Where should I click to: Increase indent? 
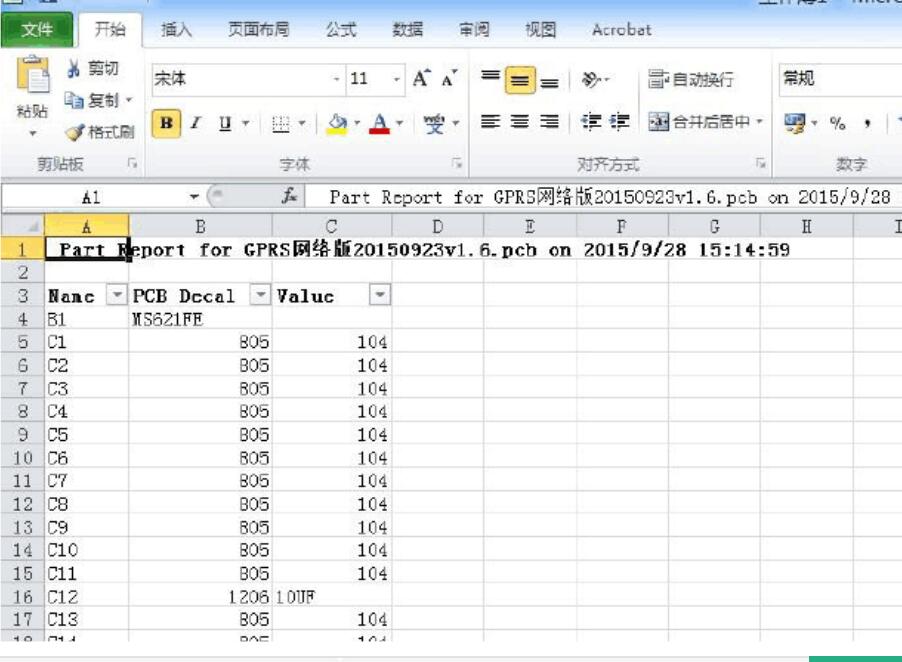[620, 122]
